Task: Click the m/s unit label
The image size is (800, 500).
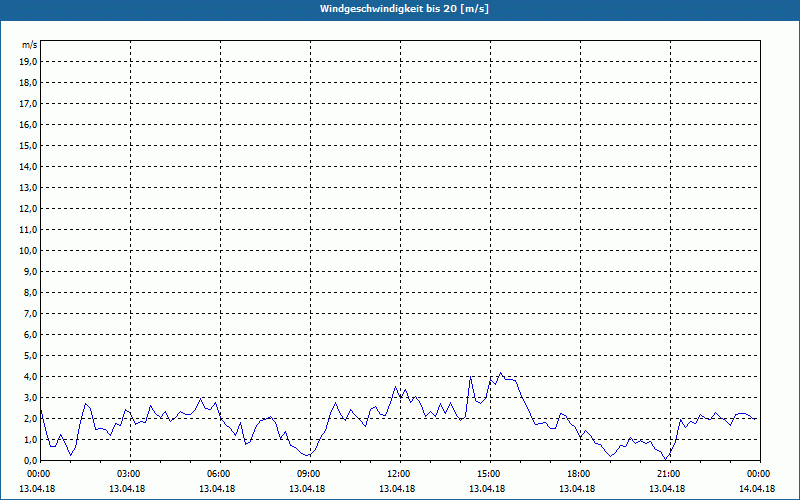Action: (30, 45)
